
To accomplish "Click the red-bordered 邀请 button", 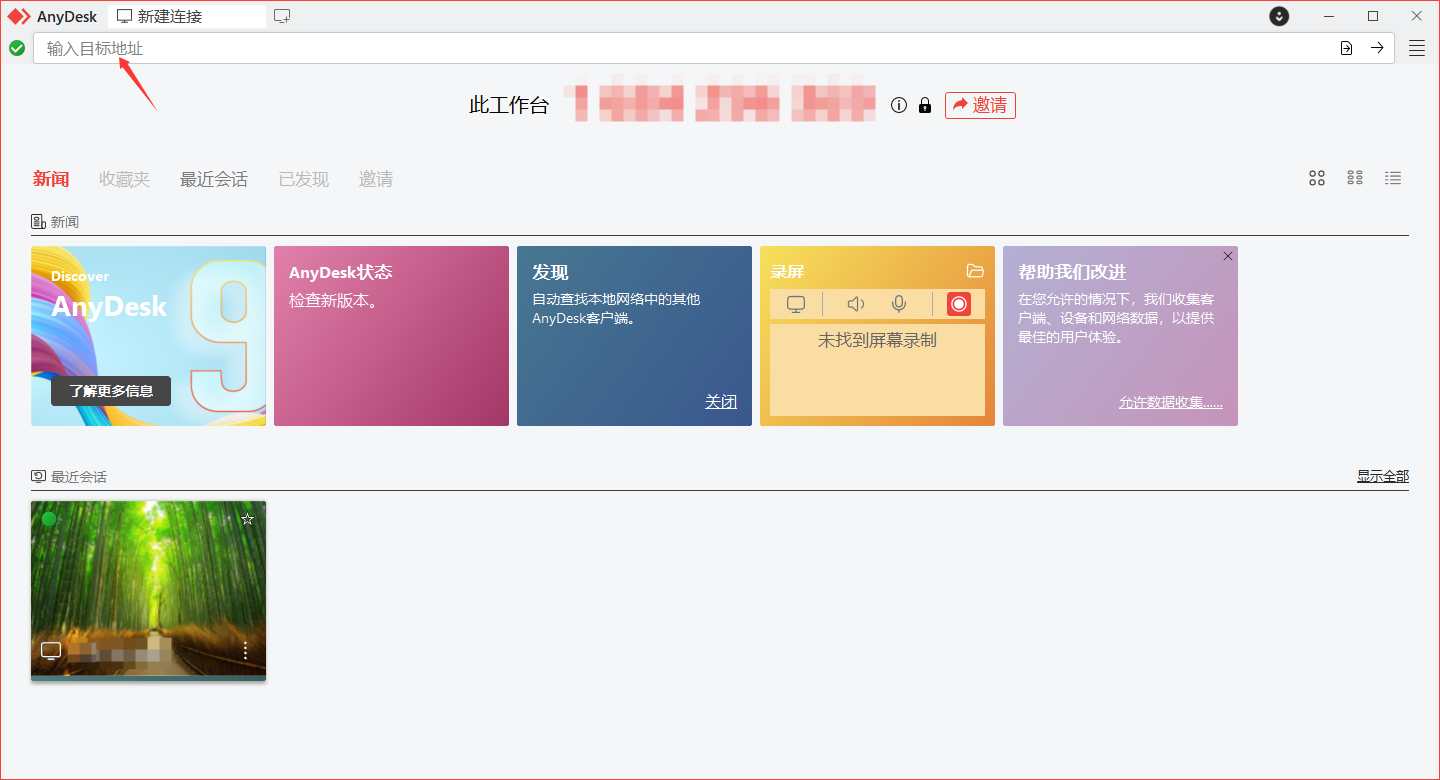I will tap(980, 105).
